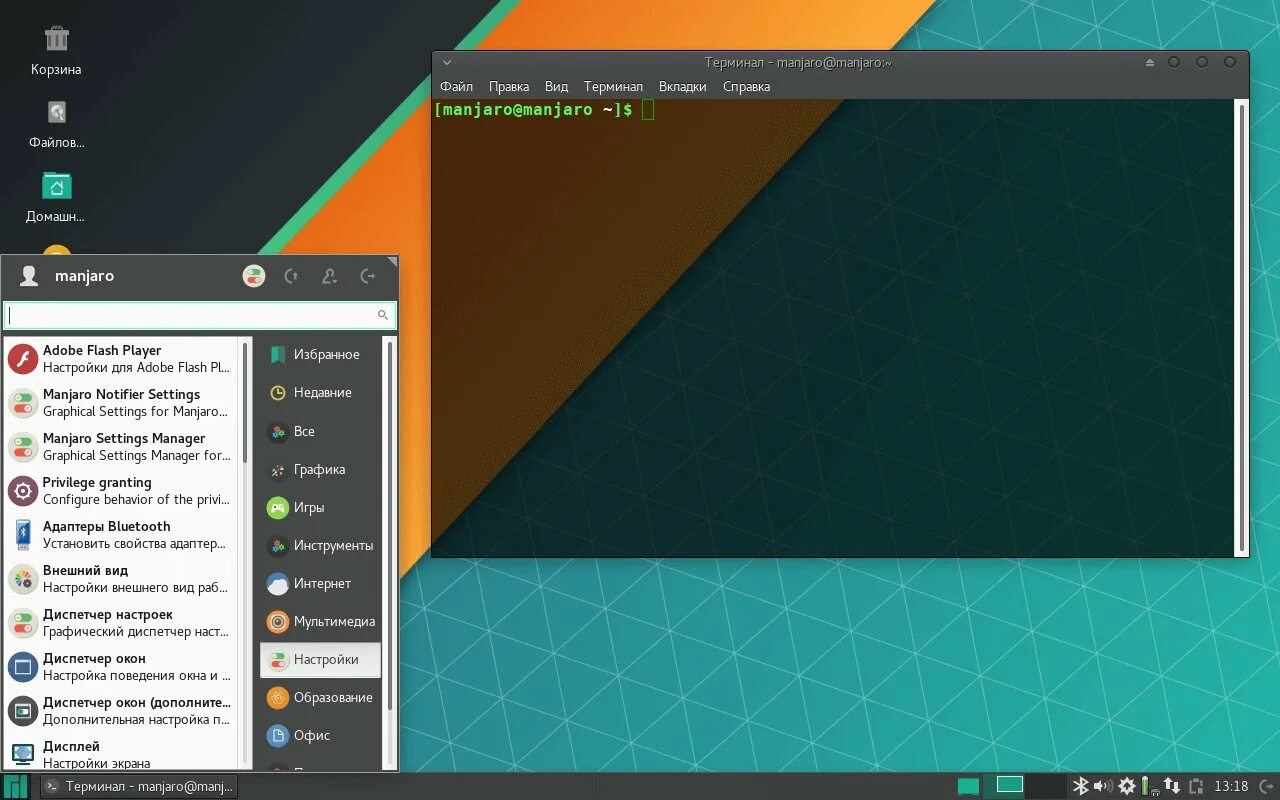Select the Настройки category

click(320, 659)
